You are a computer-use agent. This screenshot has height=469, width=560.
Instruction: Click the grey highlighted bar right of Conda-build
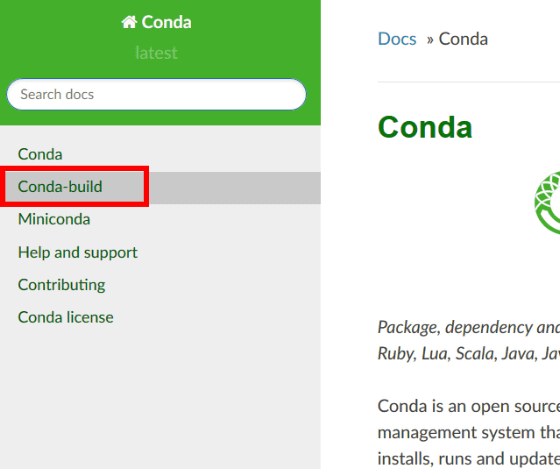point(235,188)
